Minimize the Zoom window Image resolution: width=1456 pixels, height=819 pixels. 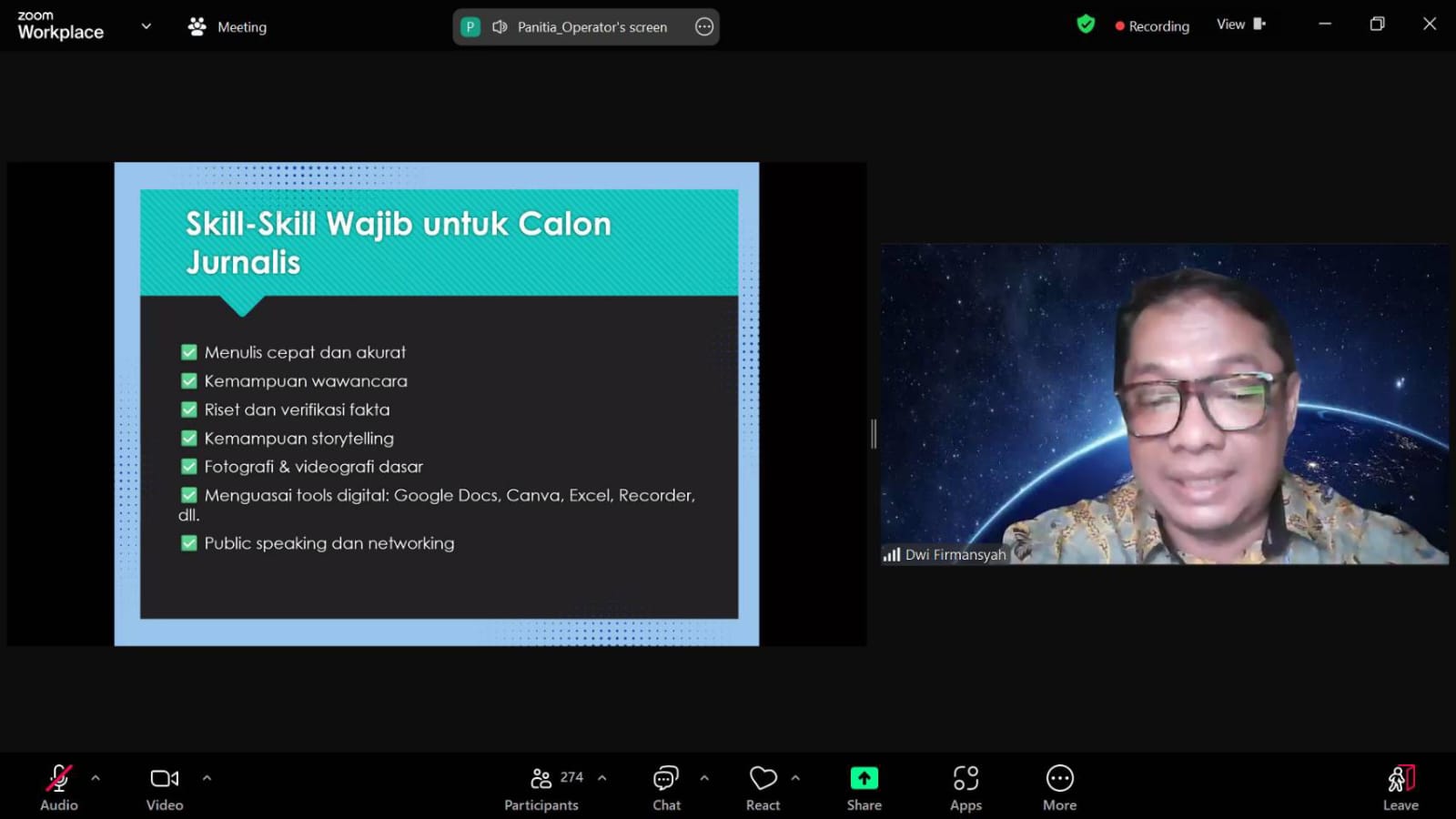tap(1325, 25)
